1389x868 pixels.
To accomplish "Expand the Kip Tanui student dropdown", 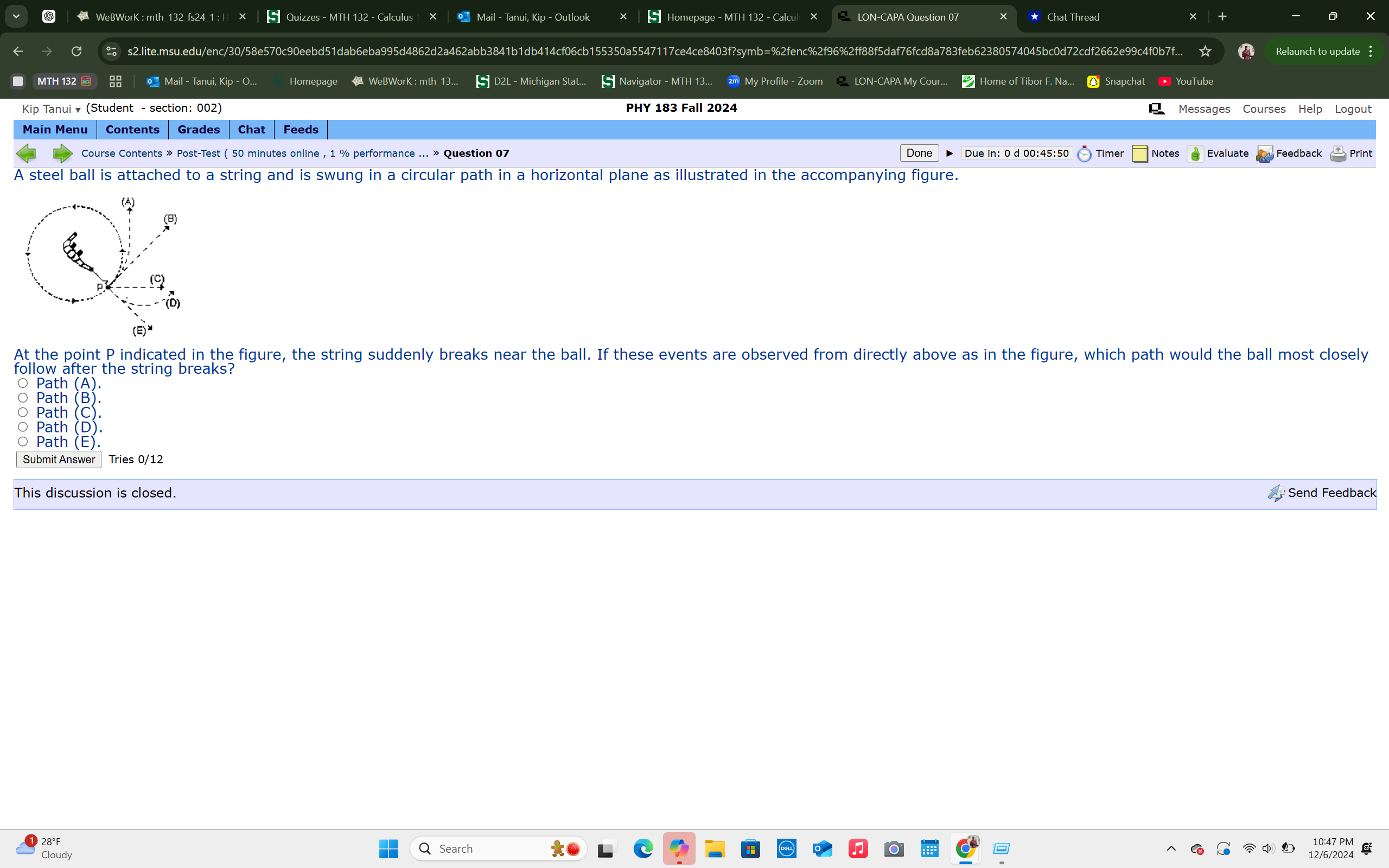I will click(78, 109).
